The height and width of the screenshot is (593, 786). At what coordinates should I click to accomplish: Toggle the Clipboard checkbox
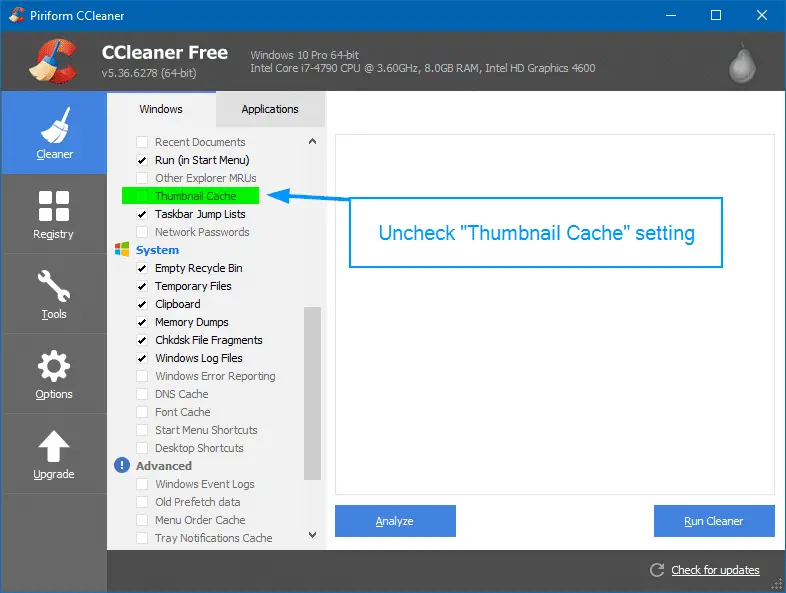(142, 304)
